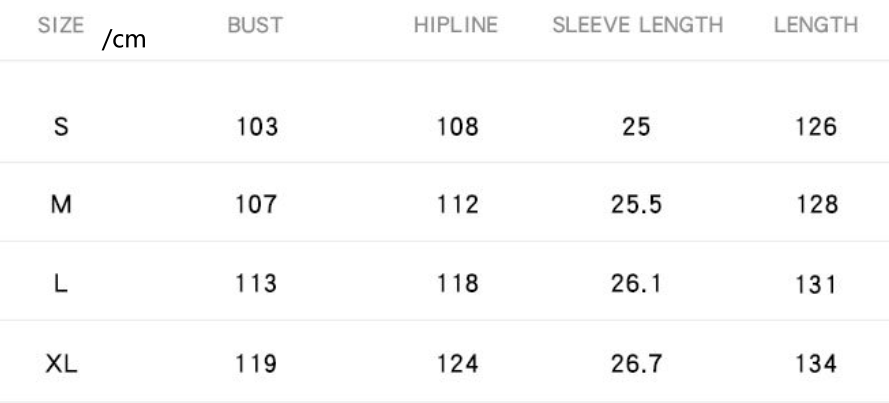889x403 pixels.
Task: Click sleeve length value 25.5
Action: coord(636,205)
